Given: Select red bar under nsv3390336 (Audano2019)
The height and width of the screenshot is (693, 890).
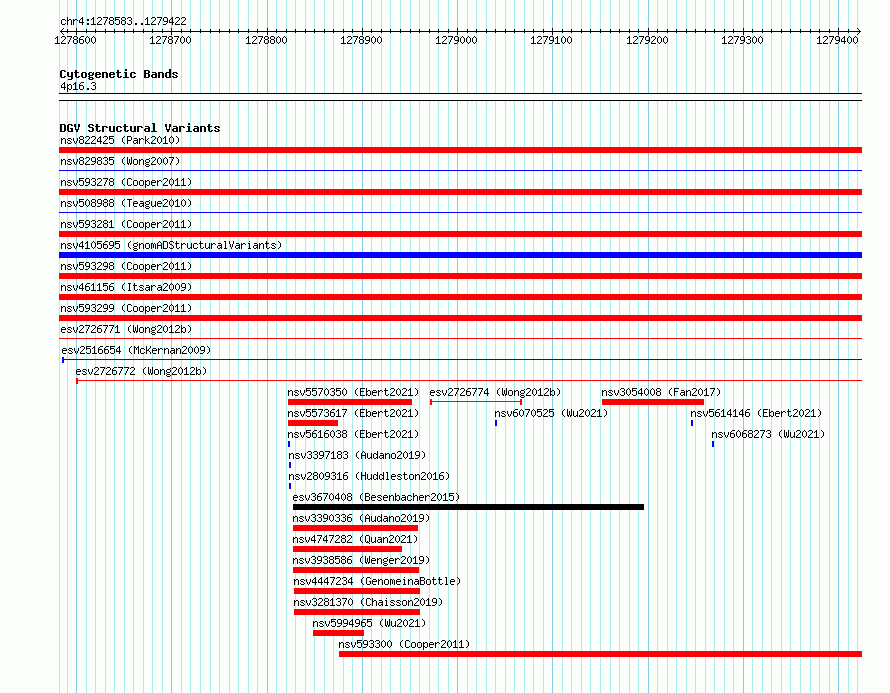Looking at the screenshot, I should coord(355,528).
